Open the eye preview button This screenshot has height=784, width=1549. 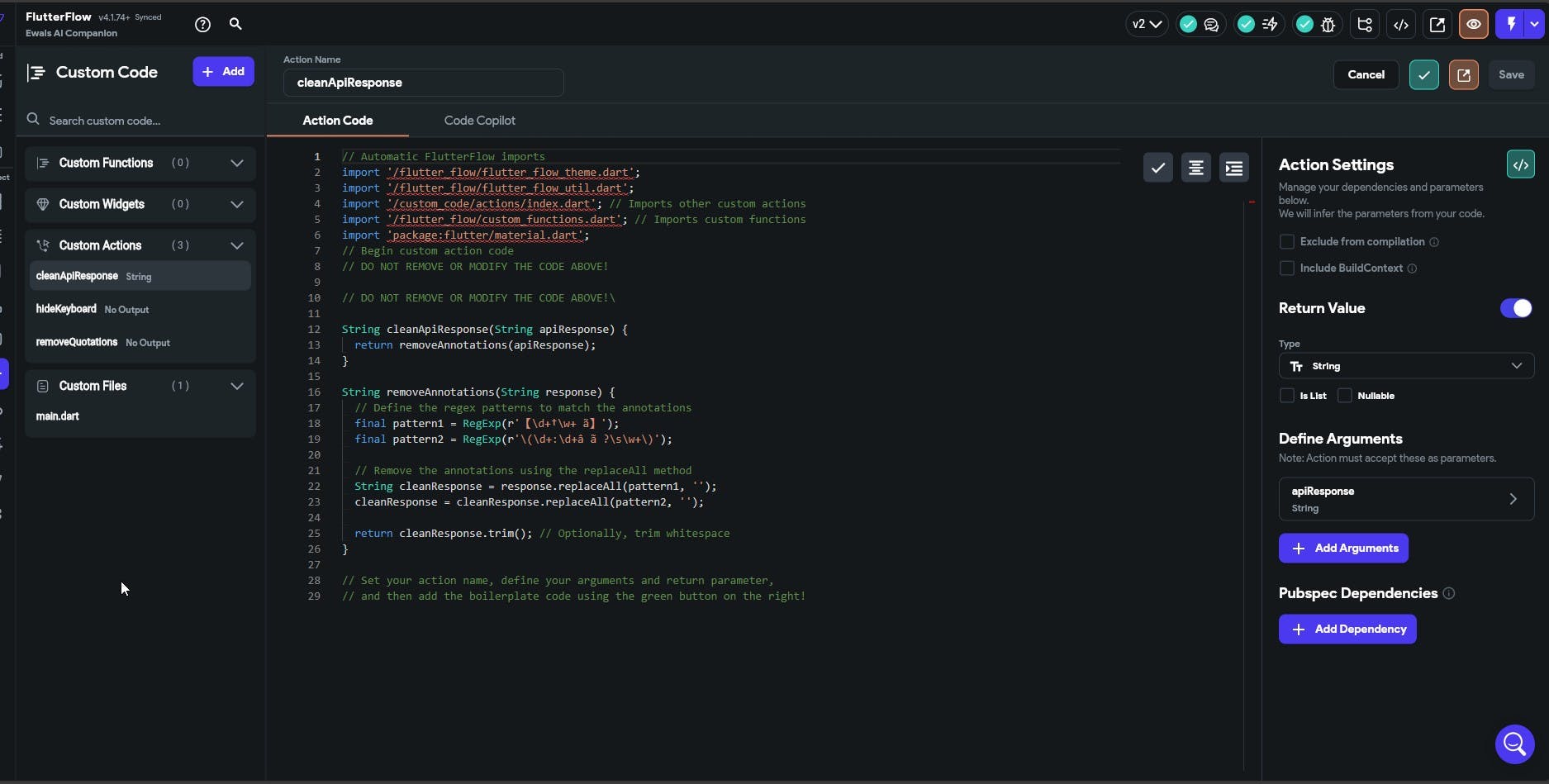(x=1473, y=25)
